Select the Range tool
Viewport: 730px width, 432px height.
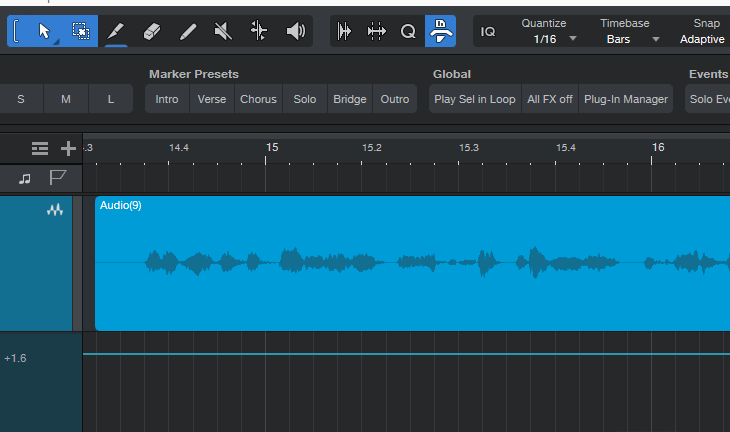tap(81, 31)
